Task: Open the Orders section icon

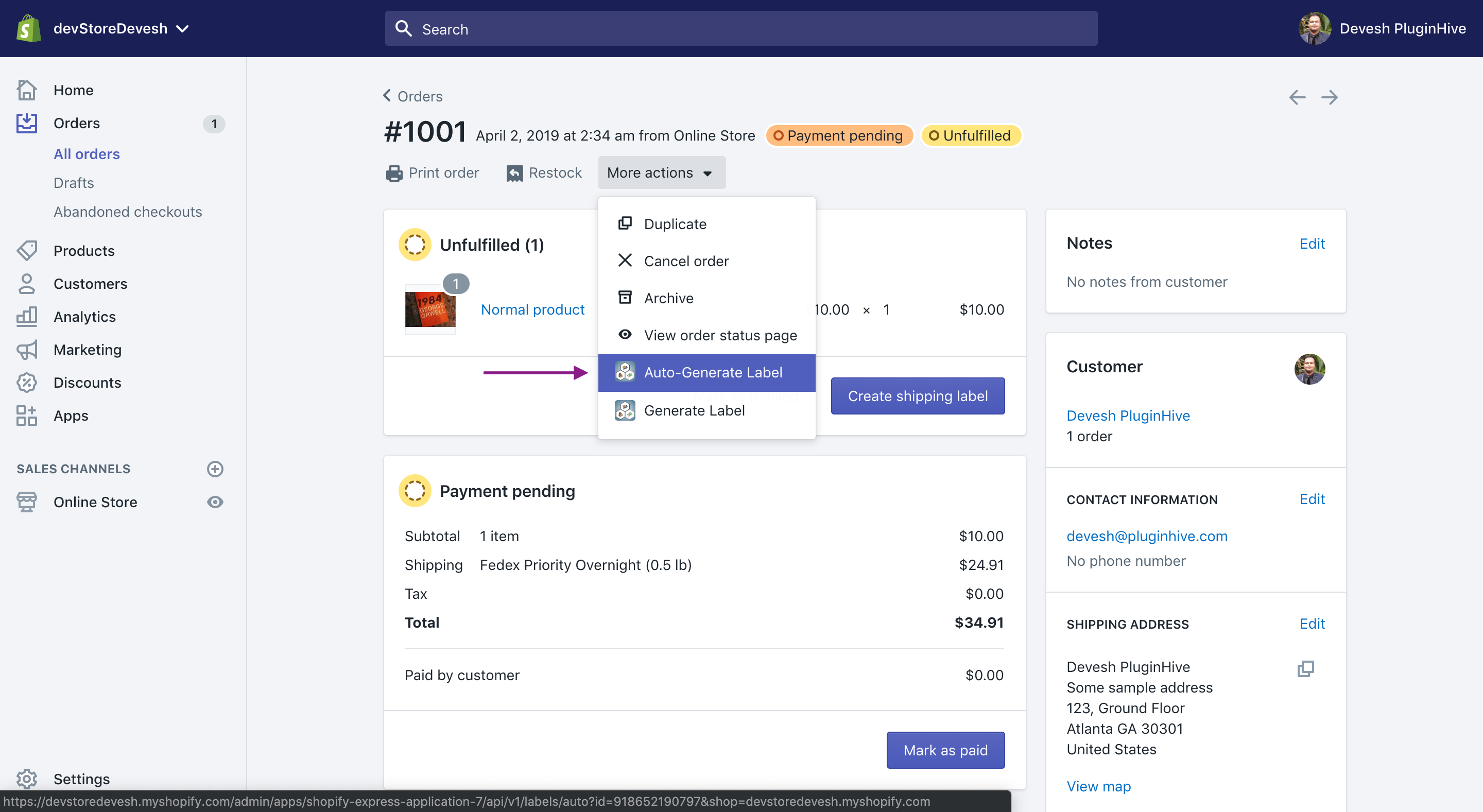Action: pos(27,123)
